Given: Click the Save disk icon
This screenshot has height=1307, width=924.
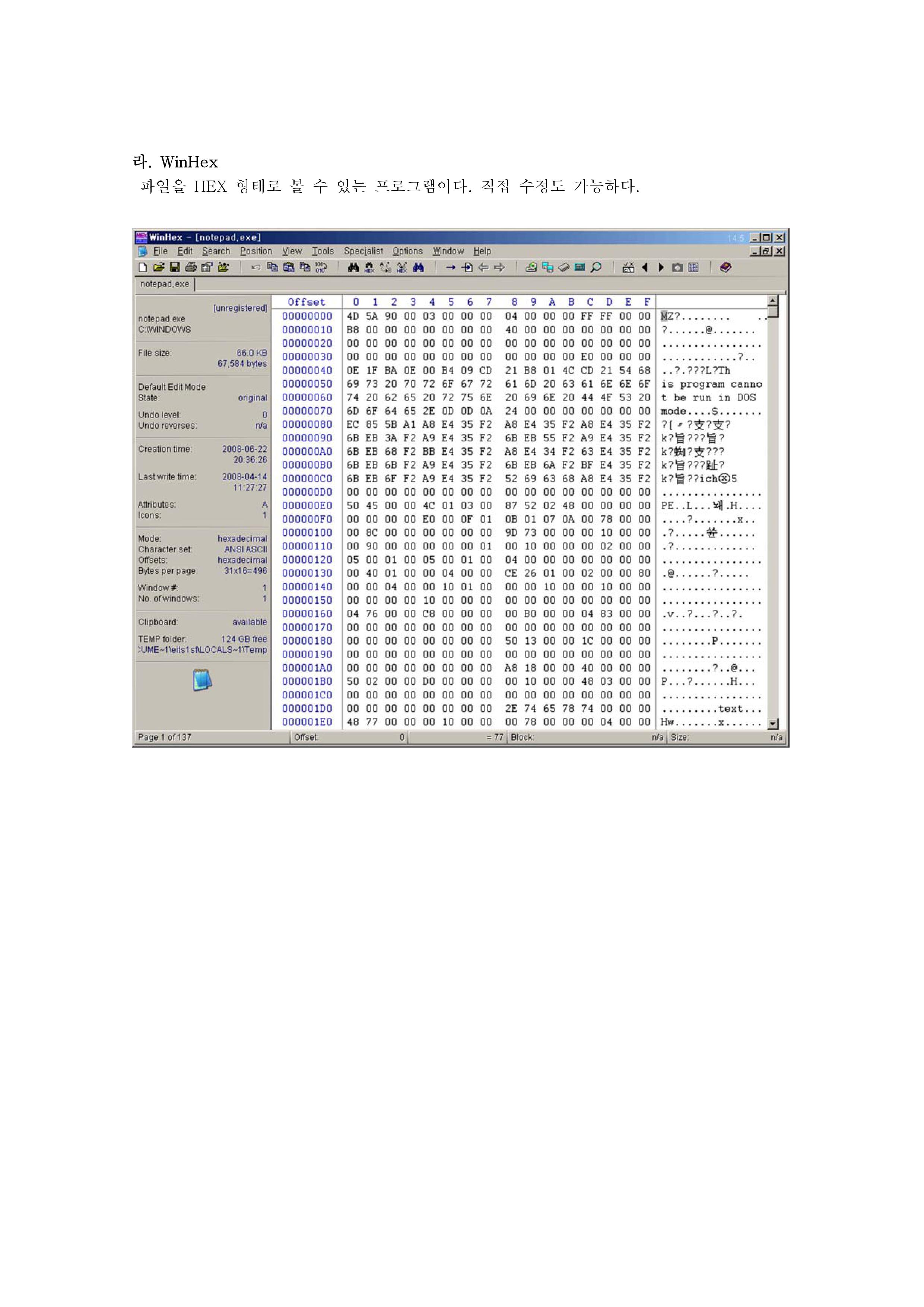Looking at the screenshot, I should [x=175, y=267].
